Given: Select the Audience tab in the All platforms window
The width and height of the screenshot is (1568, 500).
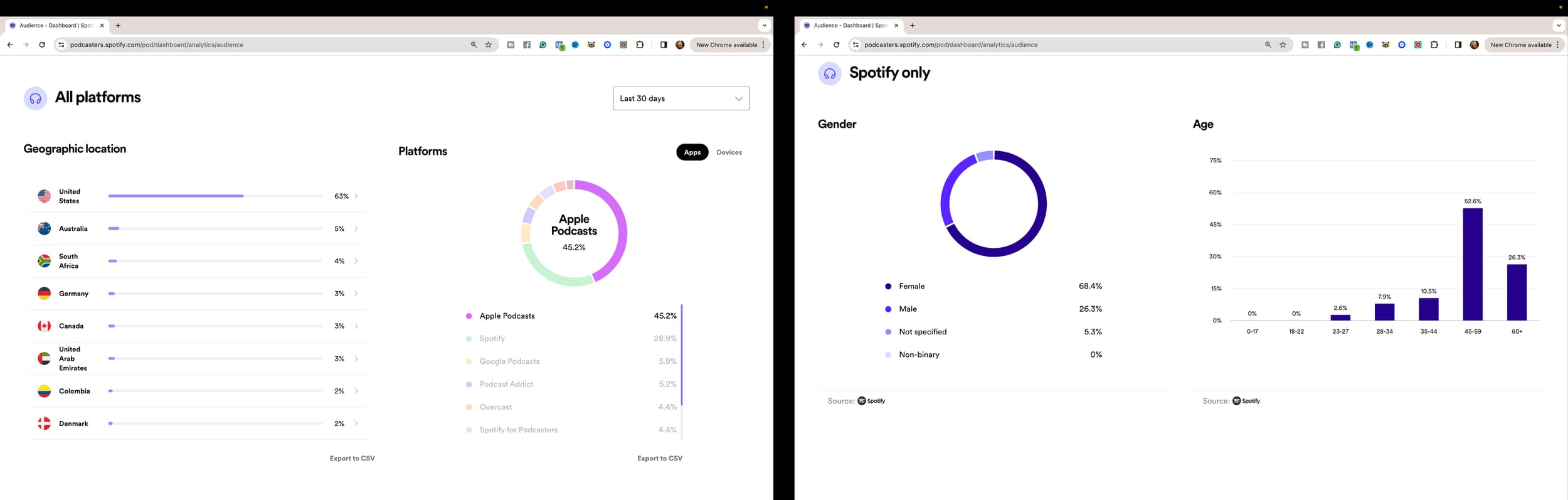Looking at the screenshot, I should click(57, 26).
